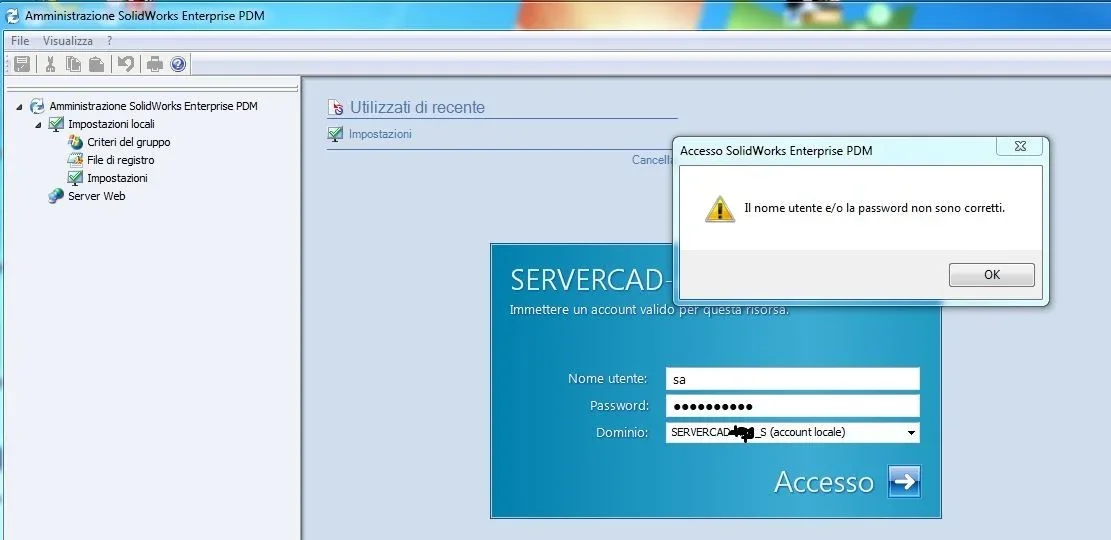Click the Impostazioni tree node icon

(75, 178)
